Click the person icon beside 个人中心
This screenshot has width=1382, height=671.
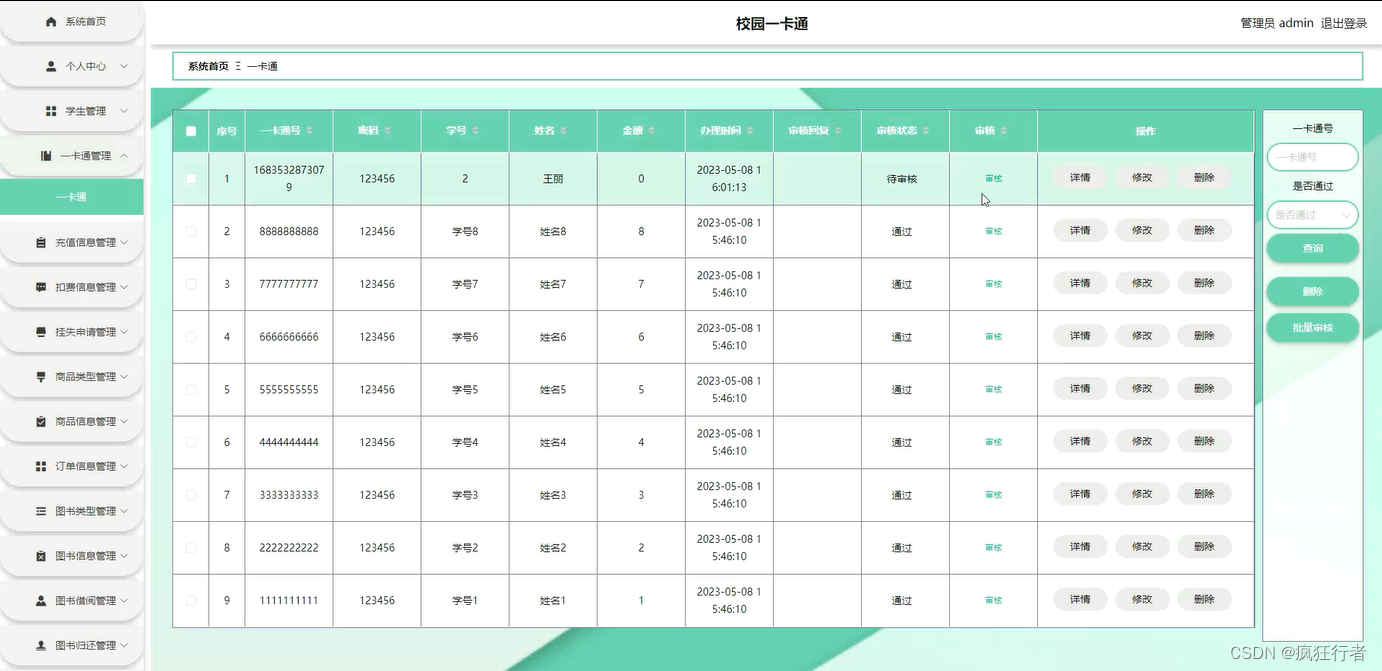pos(52,66)
